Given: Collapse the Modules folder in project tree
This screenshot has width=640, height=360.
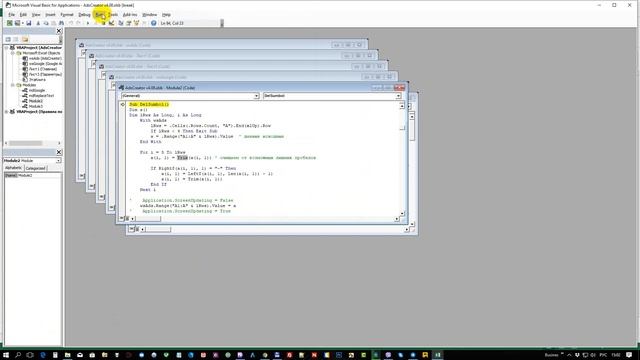Looking at the screenshot, I should (x=13, y=85).
